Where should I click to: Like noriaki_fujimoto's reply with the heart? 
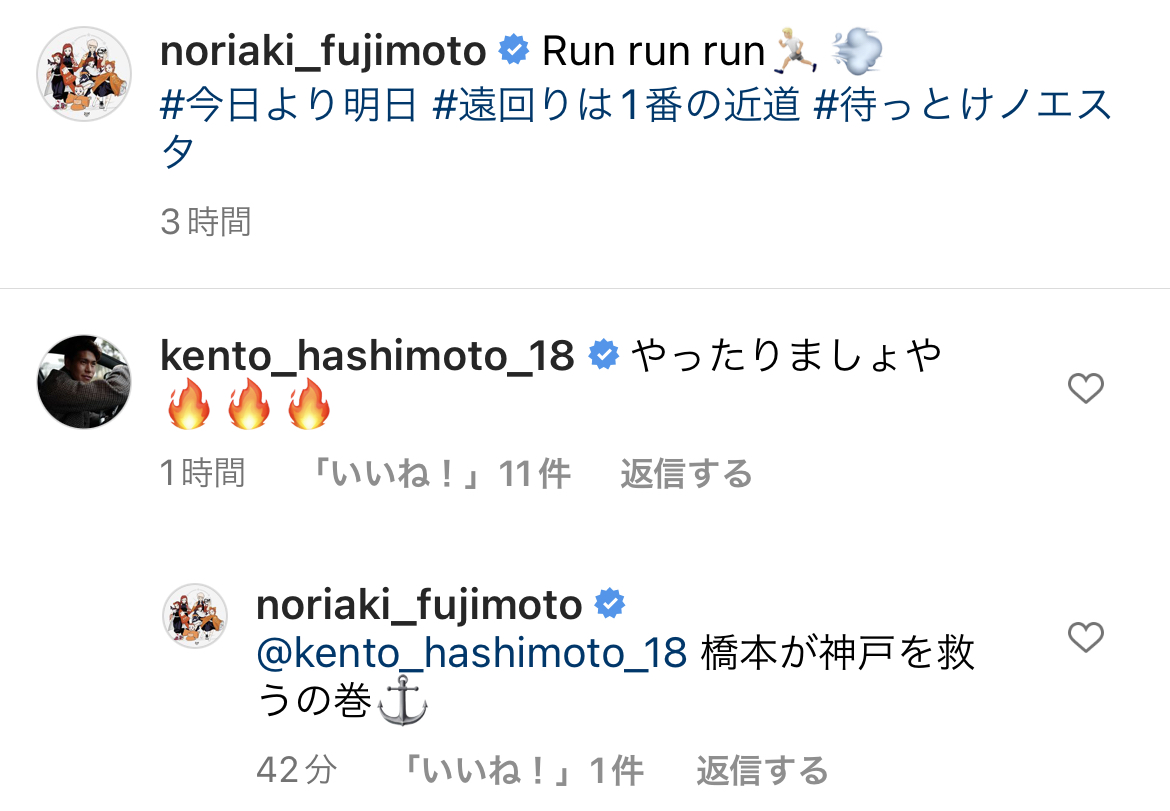1086,637
